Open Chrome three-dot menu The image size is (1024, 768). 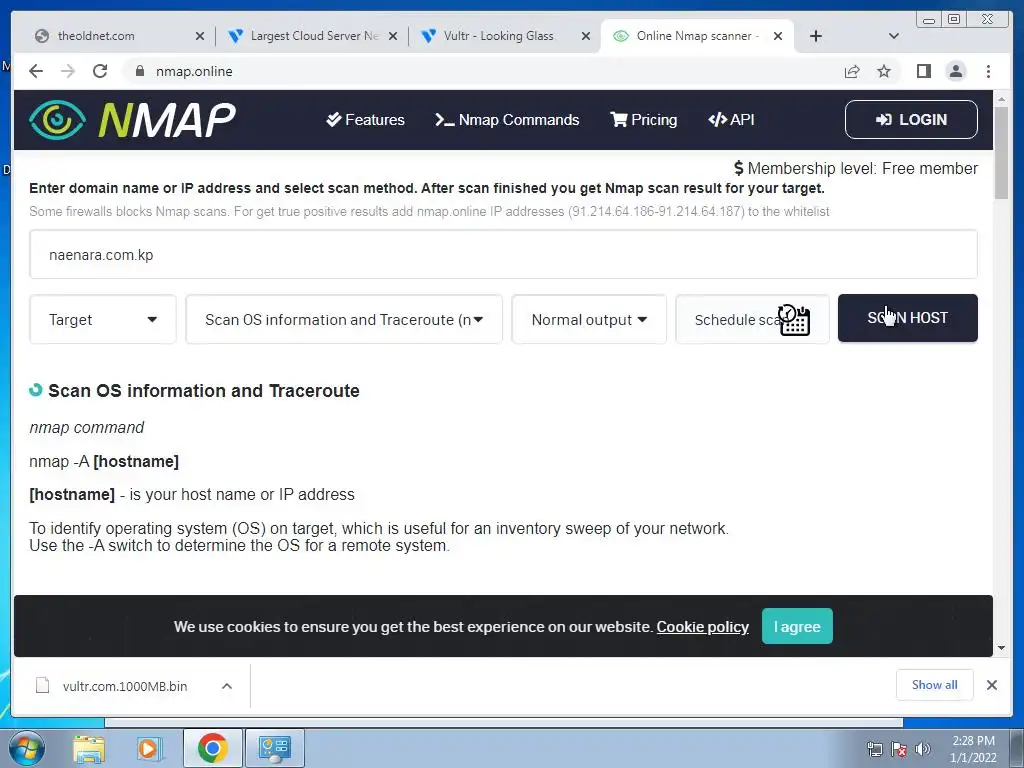[x=988, y=71]
